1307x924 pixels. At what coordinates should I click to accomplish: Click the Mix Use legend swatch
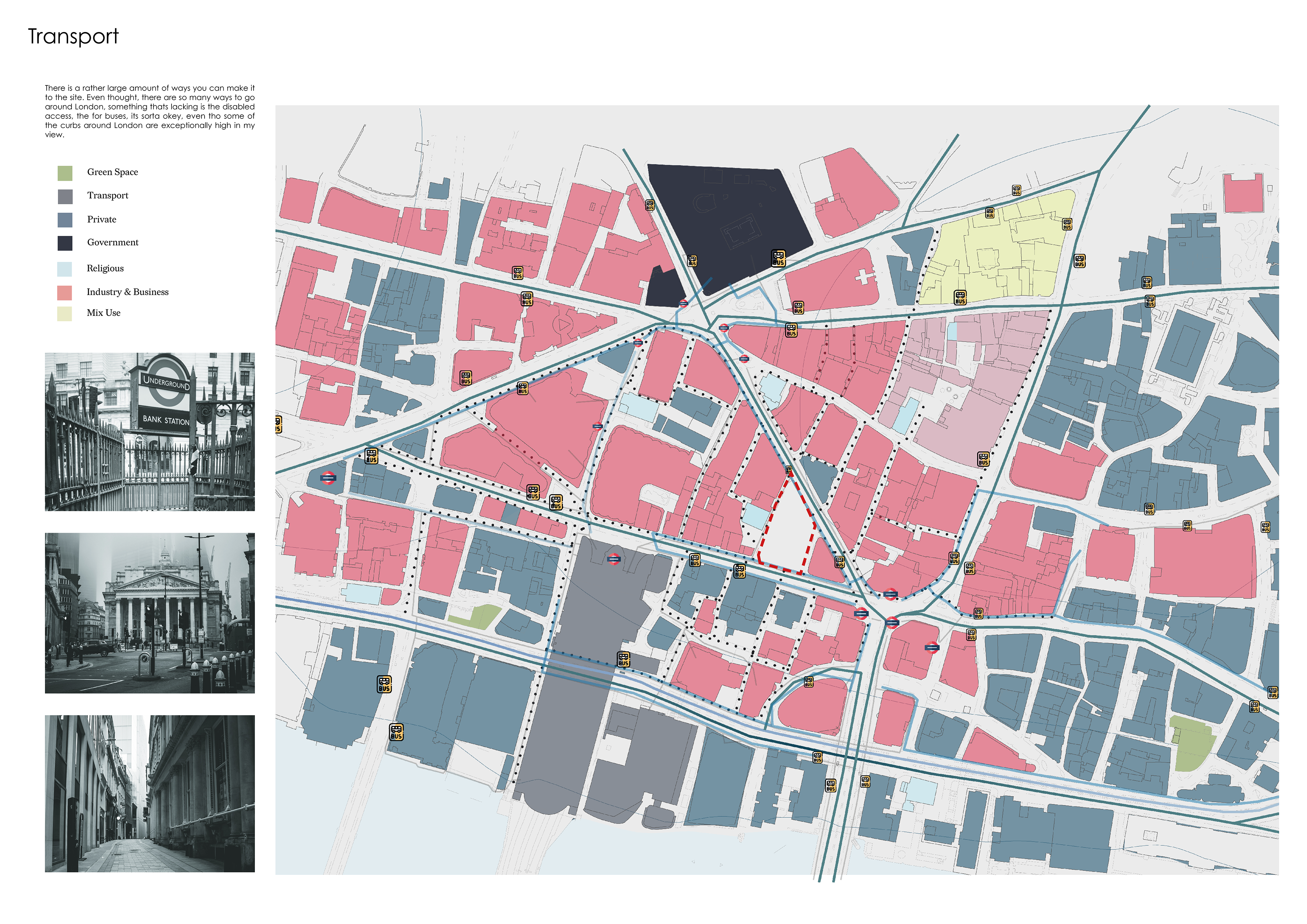pos(65,314)
